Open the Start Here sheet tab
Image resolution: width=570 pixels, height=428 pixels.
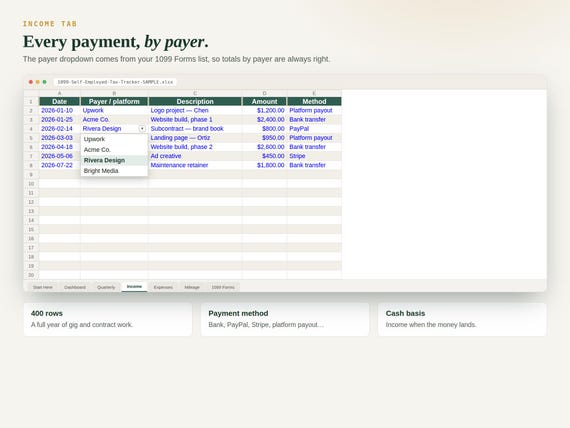click(43, 287)
